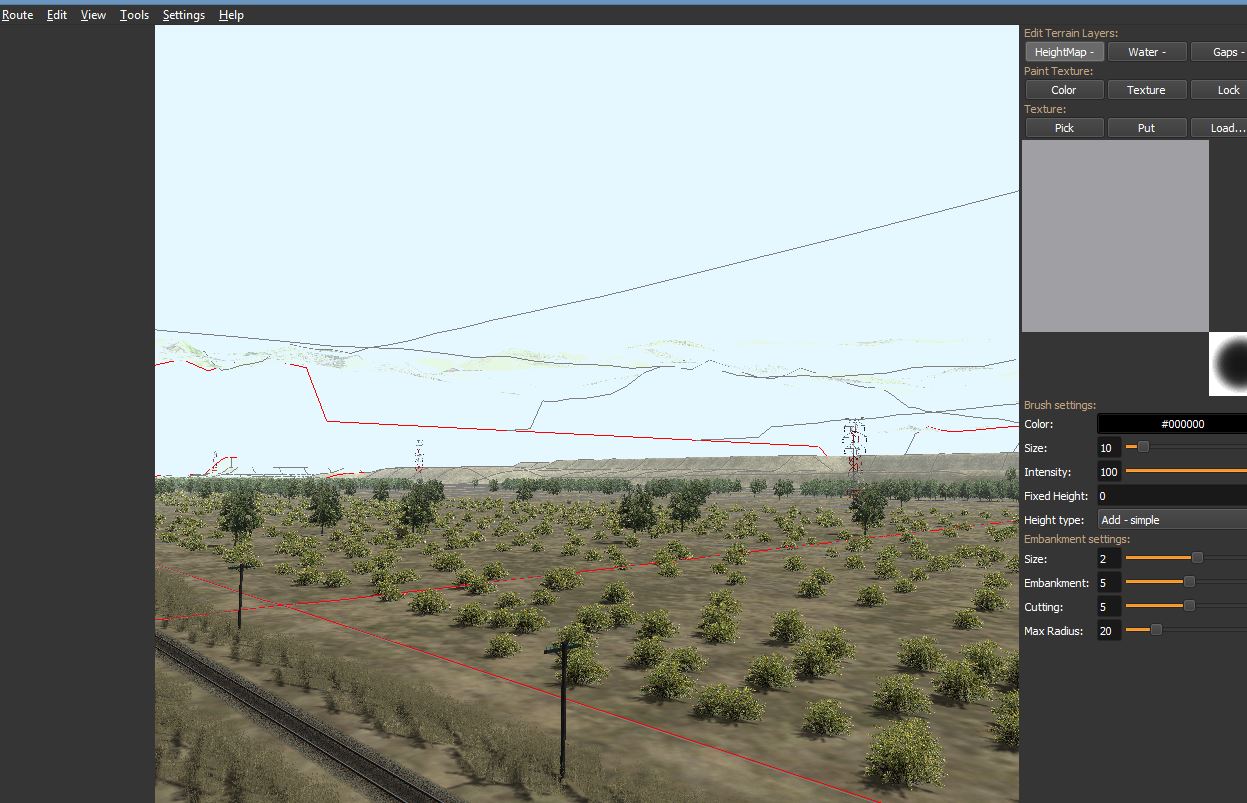Click the Max Radius slider

click(1186, 630)
